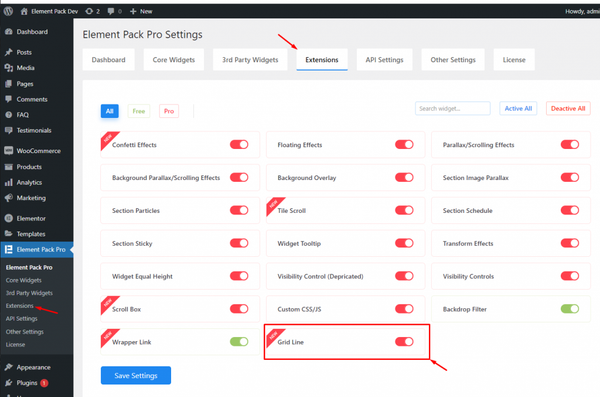Toggle the Grid Line extension switch

(404, 341)
